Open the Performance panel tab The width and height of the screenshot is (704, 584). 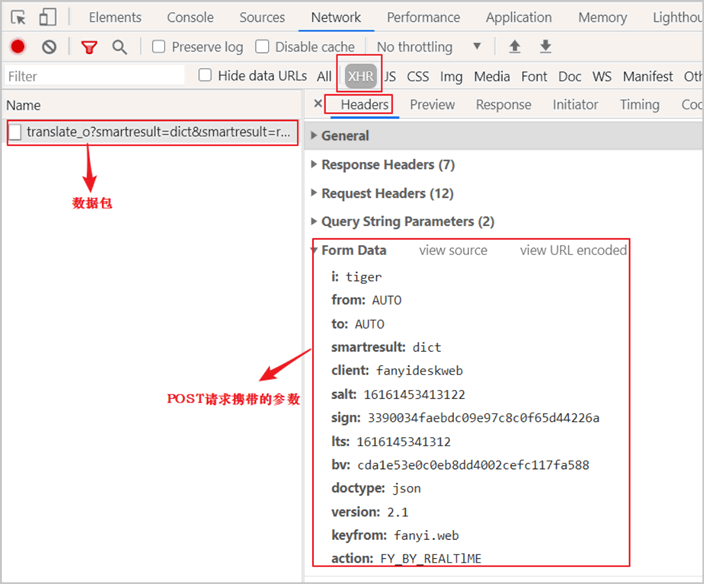(x=423, y=17)
